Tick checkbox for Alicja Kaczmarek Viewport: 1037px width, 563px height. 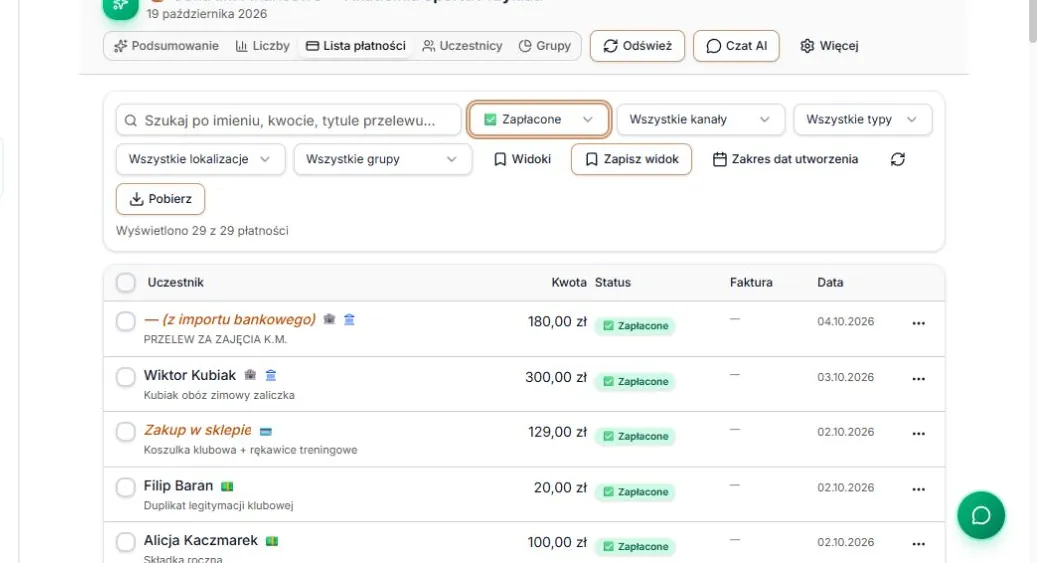[126, 542]
